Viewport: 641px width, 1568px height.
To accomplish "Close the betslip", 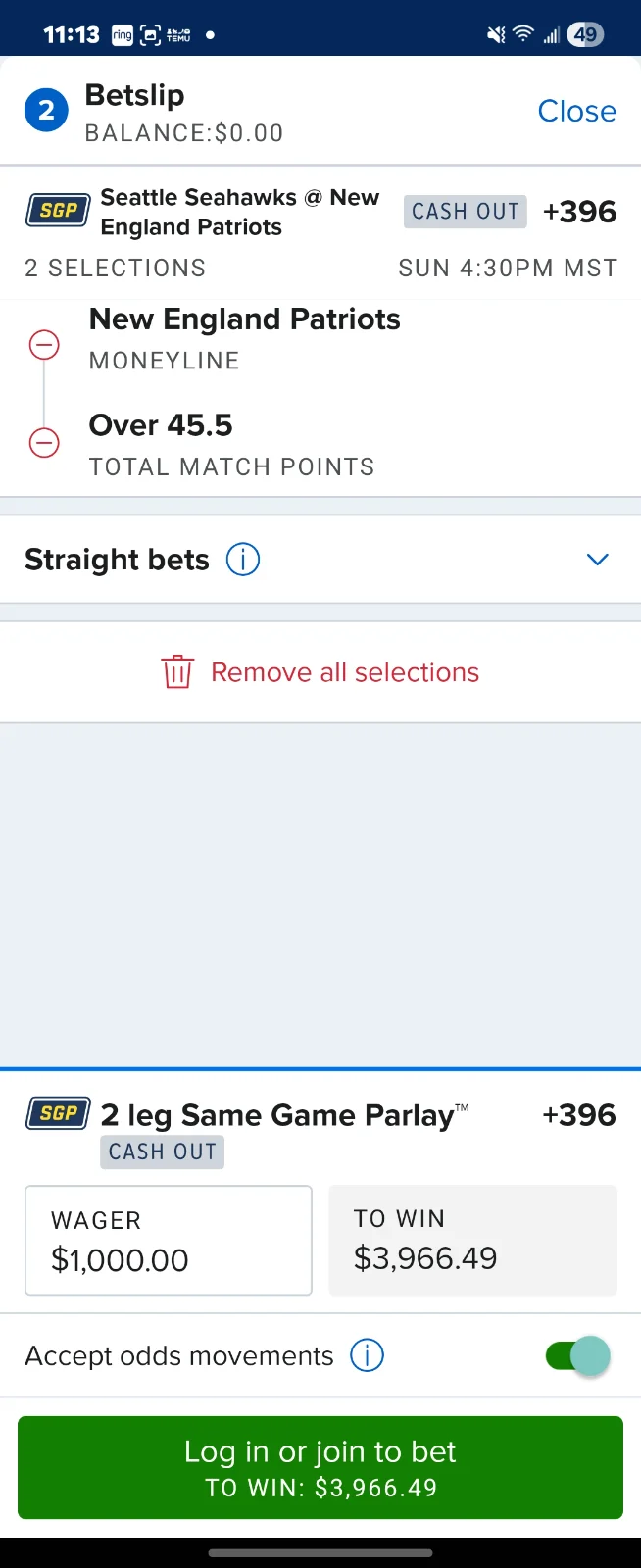I will click(576, 110).
